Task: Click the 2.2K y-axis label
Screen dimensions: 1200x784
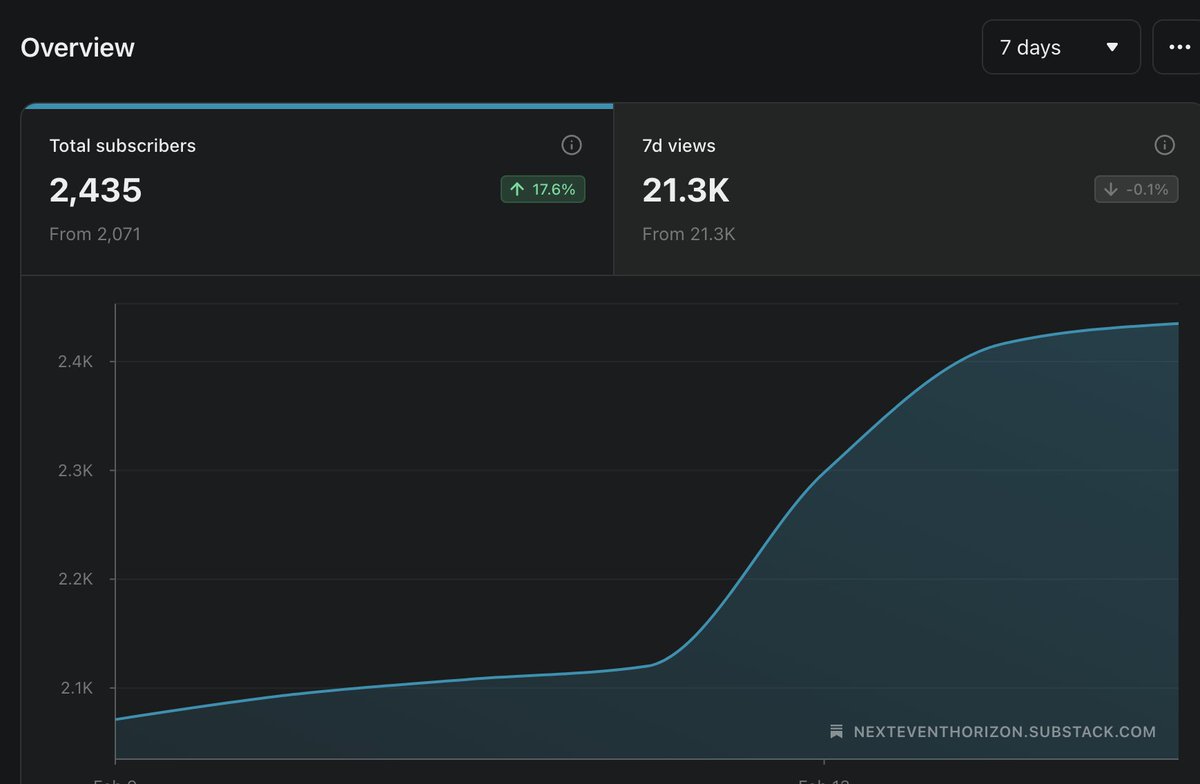Action: point(75,579)
